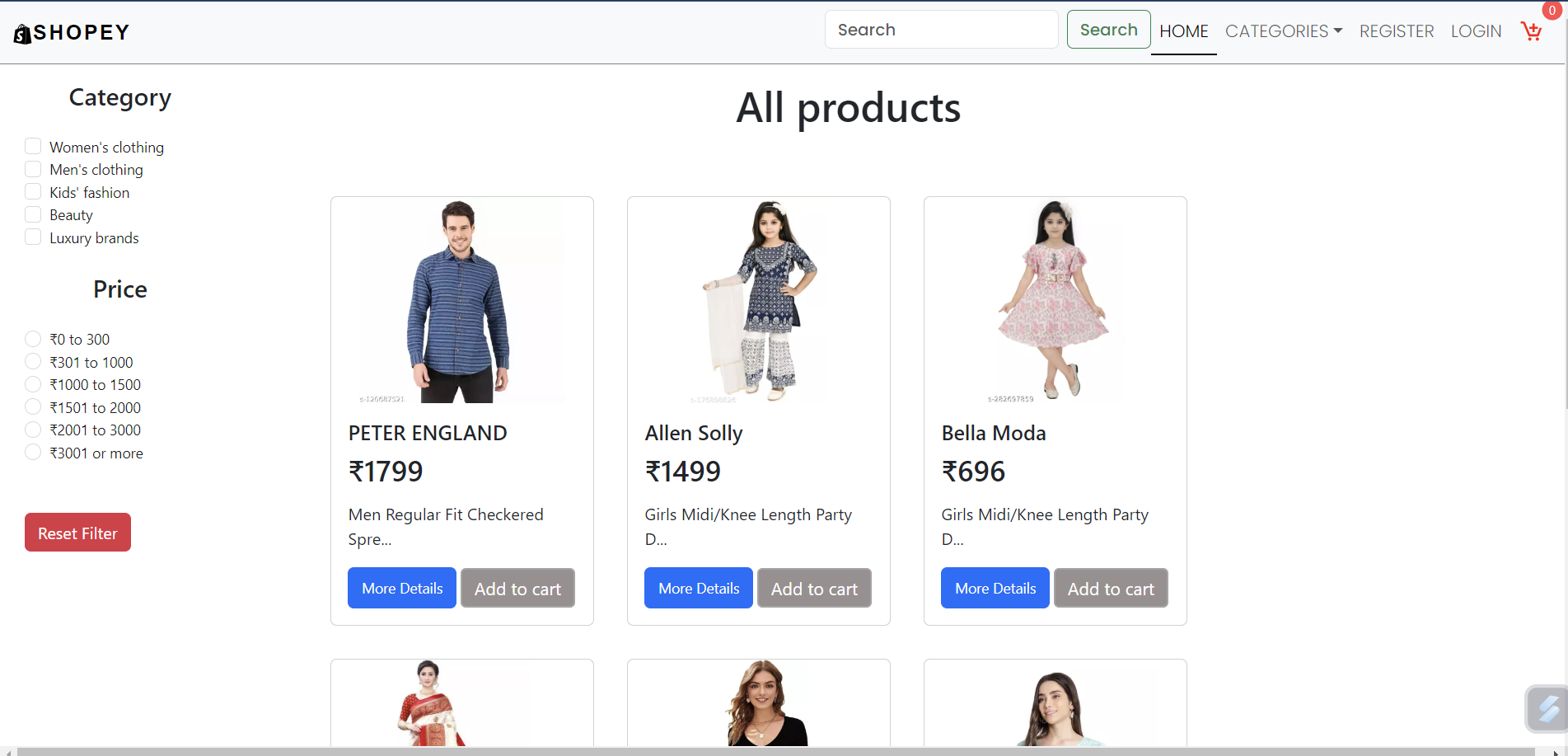The image size is (1568, 756).
Task: Choose the ₹3001 or more price option
Action: pyautogui.click(x=33, y=453)
